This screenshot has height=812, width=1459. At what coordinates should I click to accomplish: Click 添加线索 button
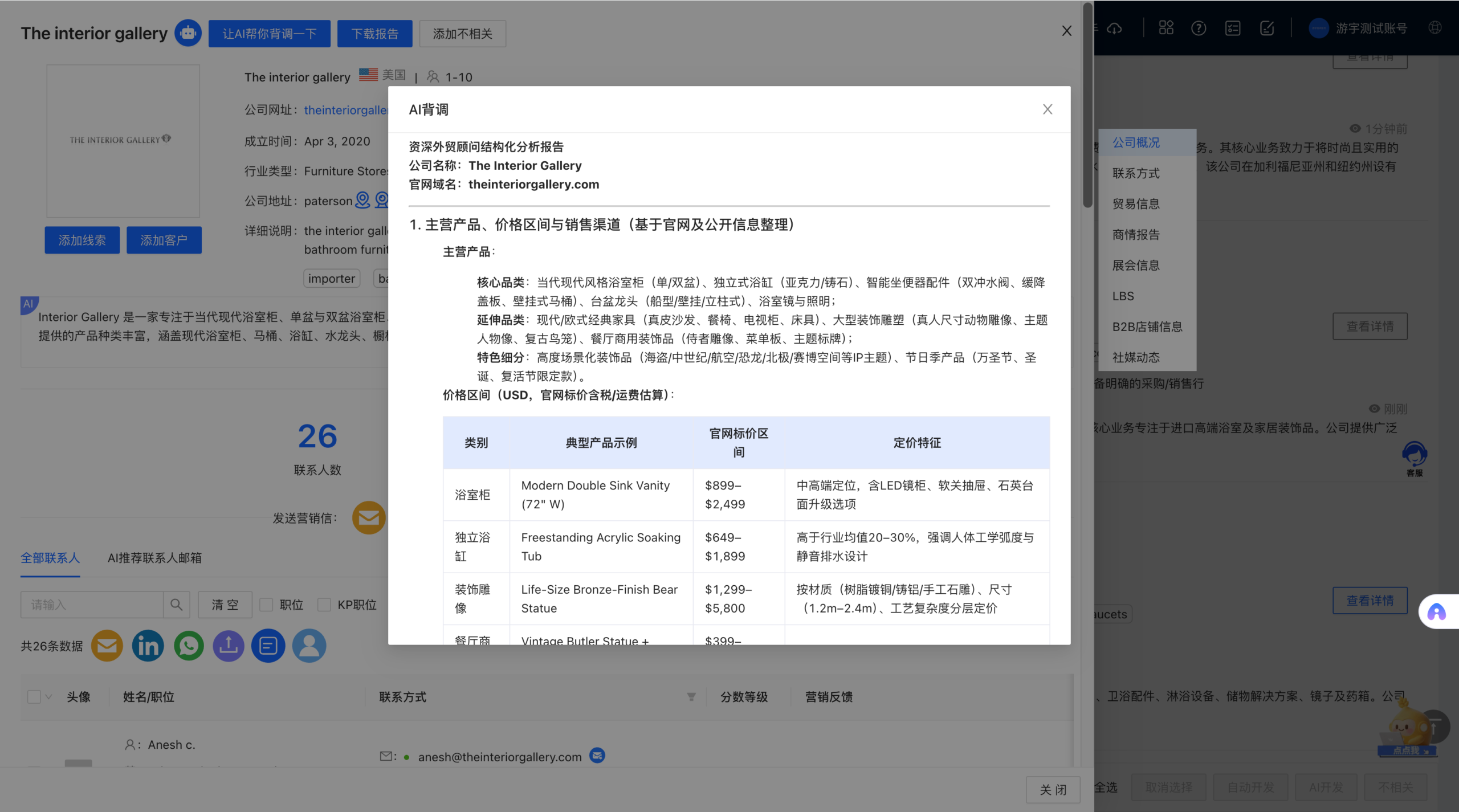click(82, 240)
